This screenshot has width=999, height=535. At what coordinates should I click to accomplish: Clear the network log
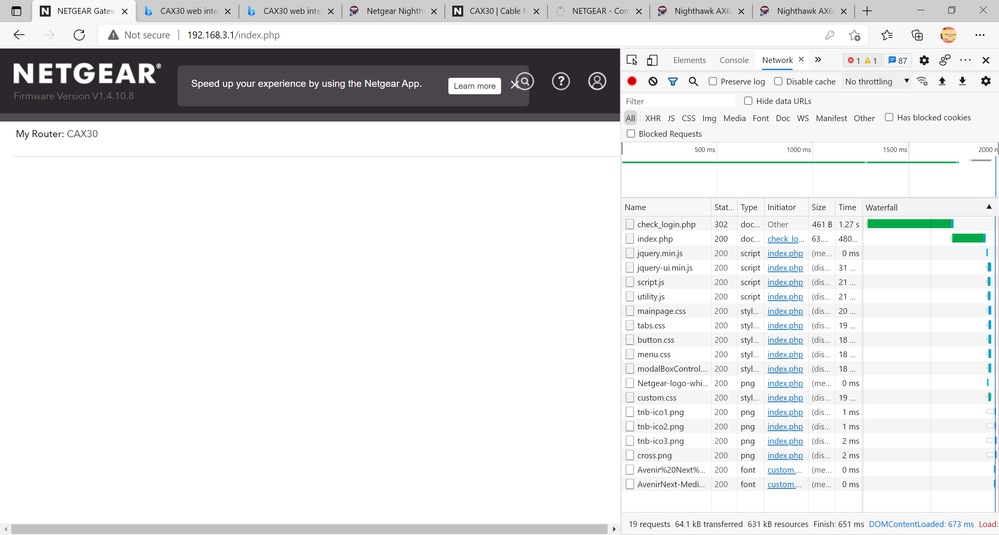click(653, 81)
